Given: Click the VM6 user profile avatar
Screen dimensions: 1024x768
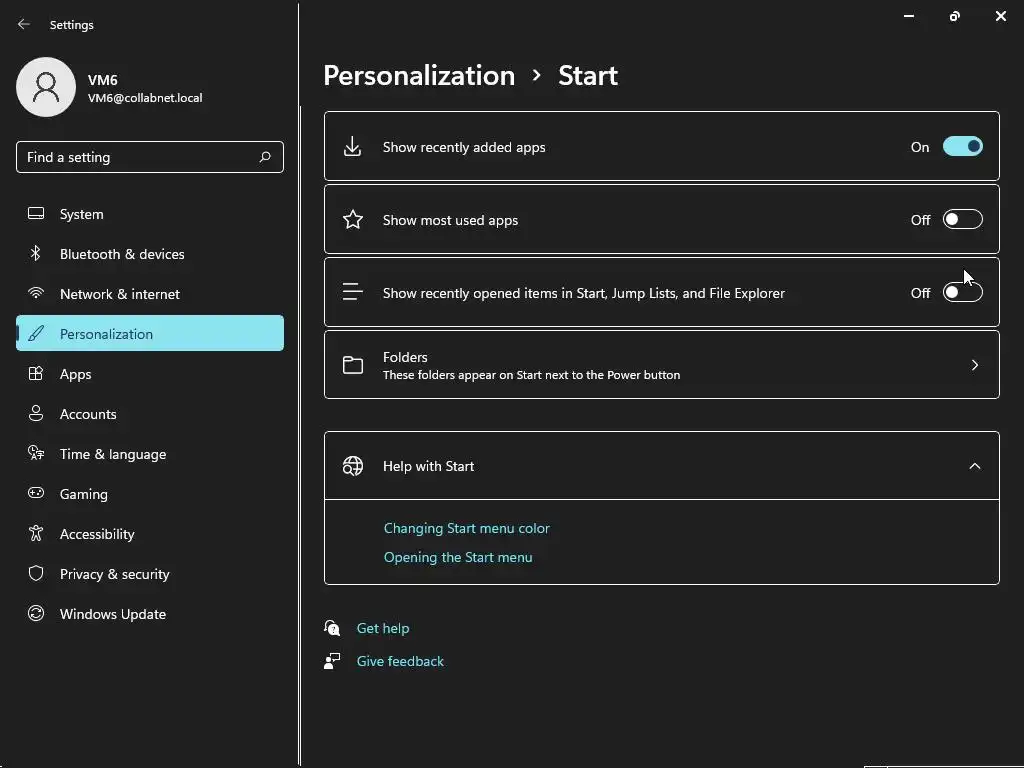Looking at the screenshot, I should tap(46, 87).
